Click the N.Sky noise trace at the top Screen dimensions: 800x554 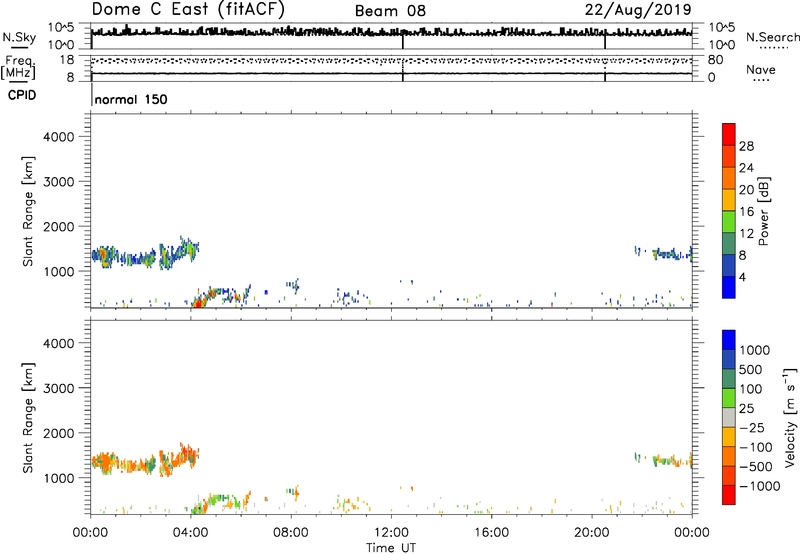(x=391, y=32)
